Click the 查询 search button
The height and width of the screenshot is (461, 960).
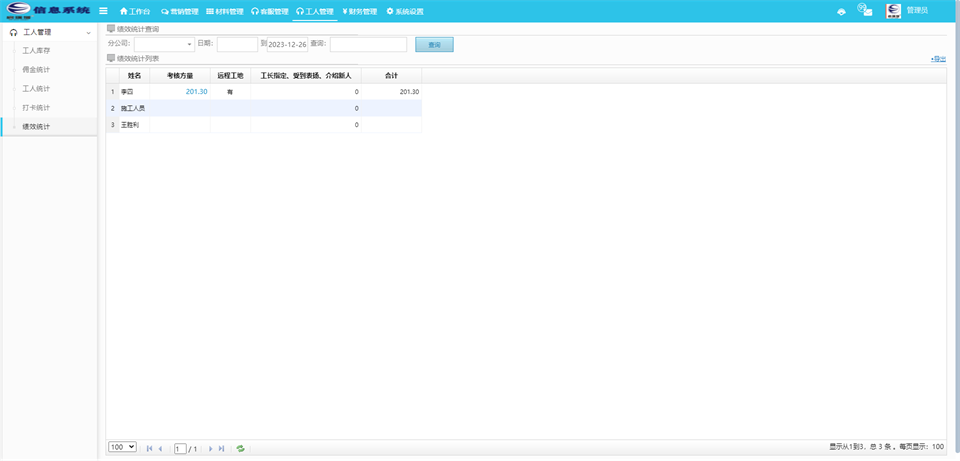434,45
